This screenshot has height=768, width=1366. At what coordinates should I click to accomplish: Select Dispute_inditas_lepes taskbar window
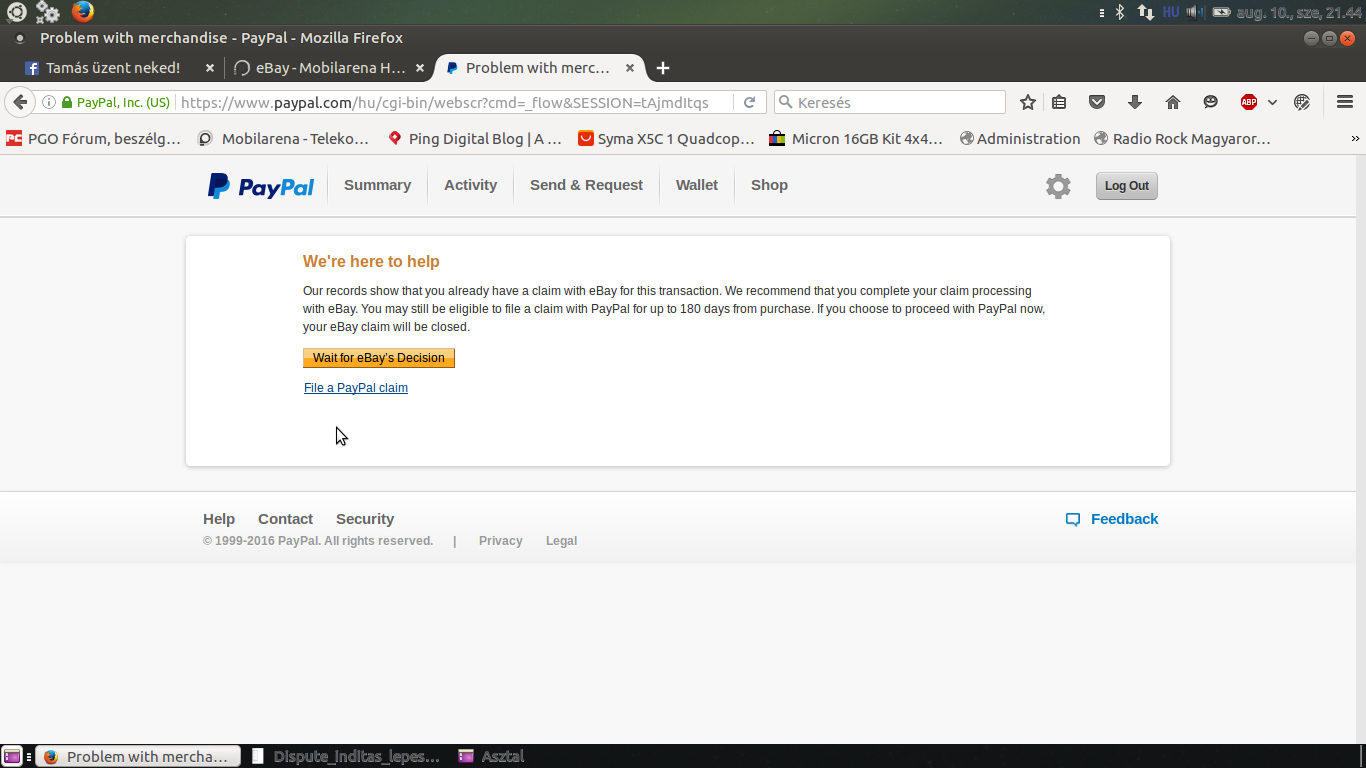click(345, 757)
